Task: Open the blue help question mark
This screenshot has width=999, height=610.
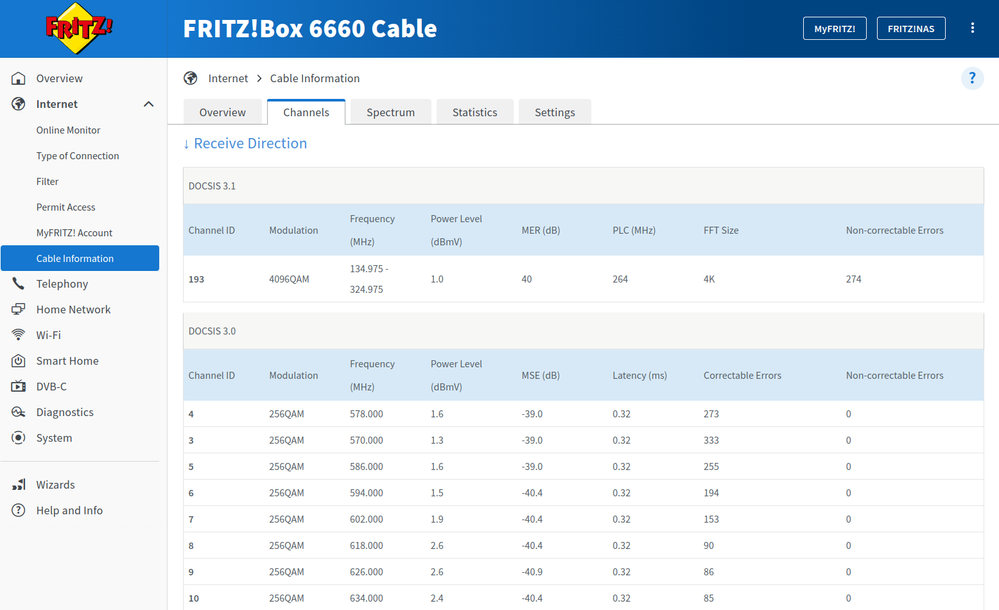Action: (x=971, y=79)
